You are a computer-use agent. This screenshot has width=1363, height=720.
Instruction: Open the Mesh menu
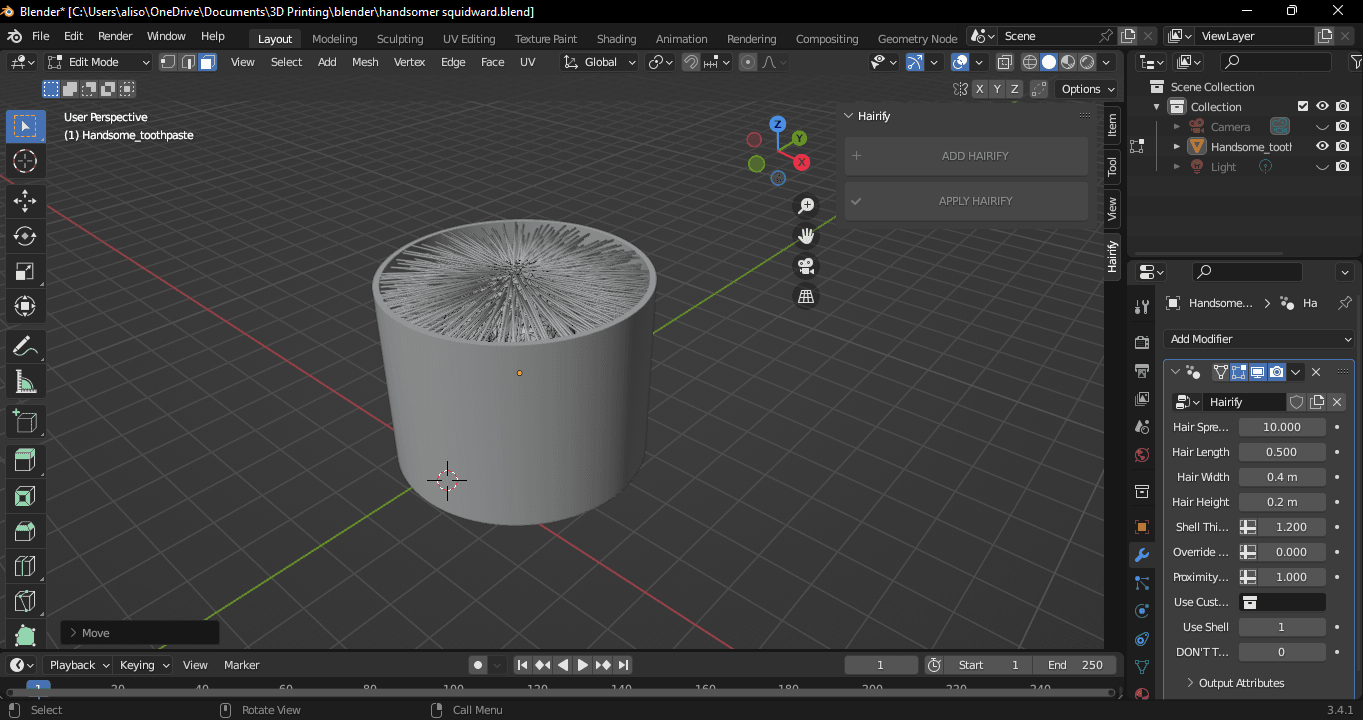click(x=365, y=62)
